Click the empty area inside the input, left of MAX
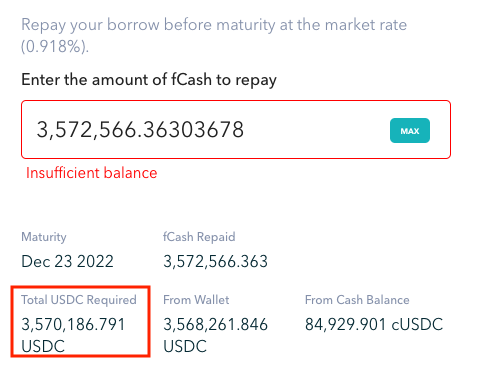 coord(317,130)
